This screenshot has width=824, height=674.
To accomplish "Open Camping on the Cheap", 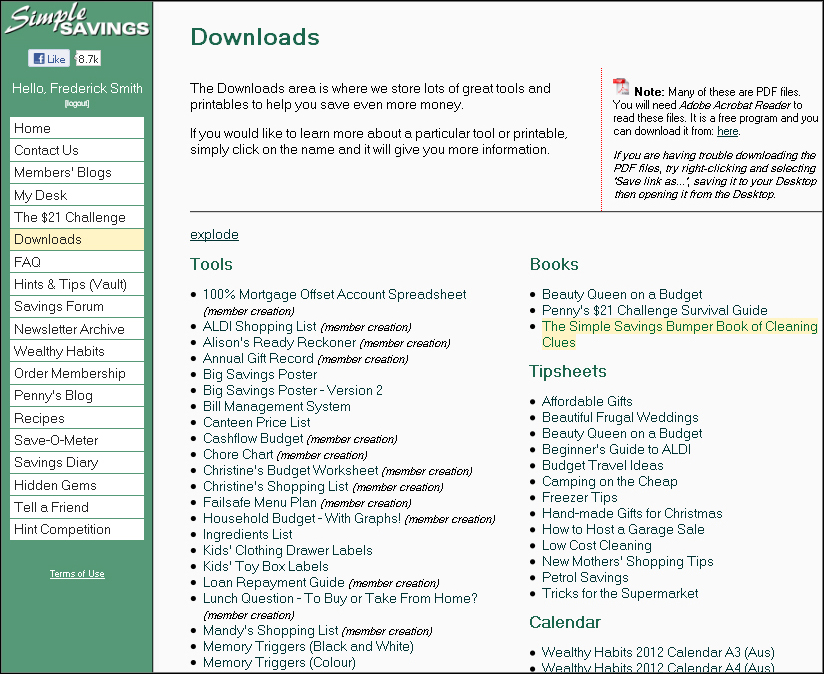I will point(610,482).
